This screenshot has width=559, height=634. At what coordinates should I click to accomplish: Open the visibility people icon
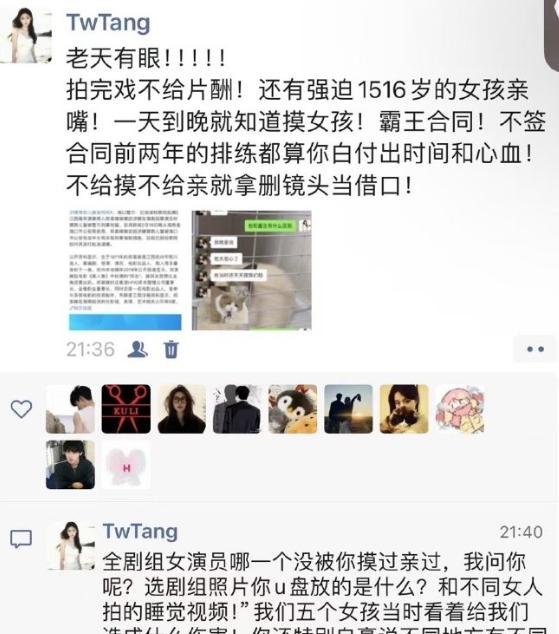click(x=137, y=349)
